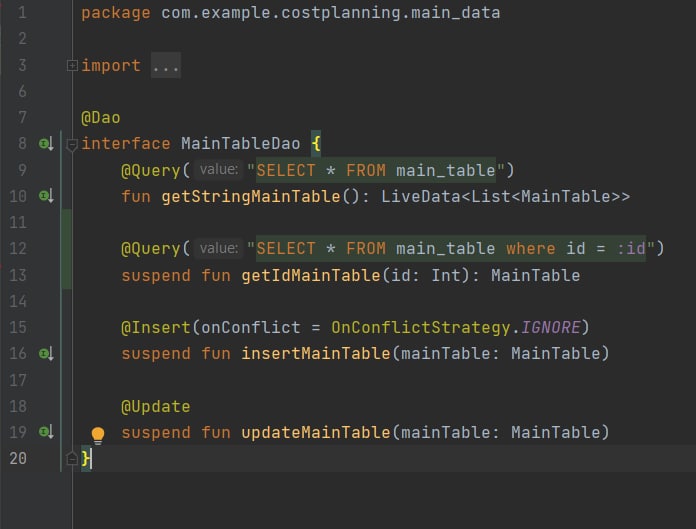Click the :id parameter in the SQL query
This screenshot has width=696, height=529.
631,248
